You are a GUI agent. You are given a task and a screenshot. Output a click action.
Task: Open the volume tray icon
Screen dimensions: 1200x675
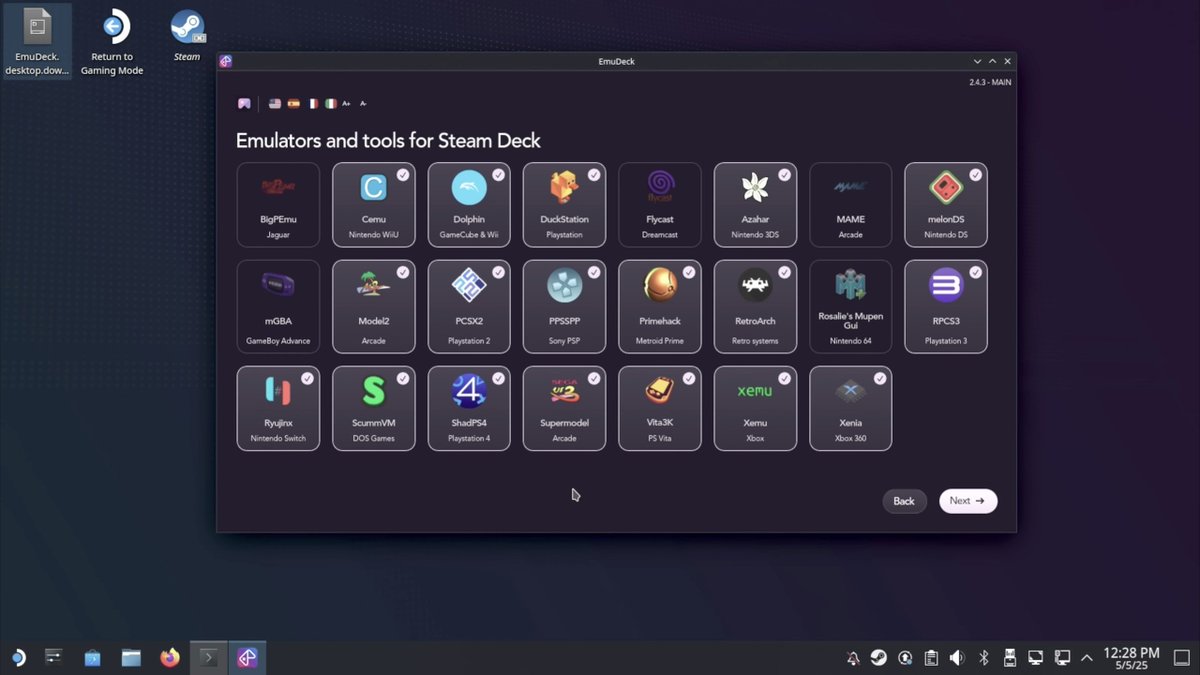957,658
